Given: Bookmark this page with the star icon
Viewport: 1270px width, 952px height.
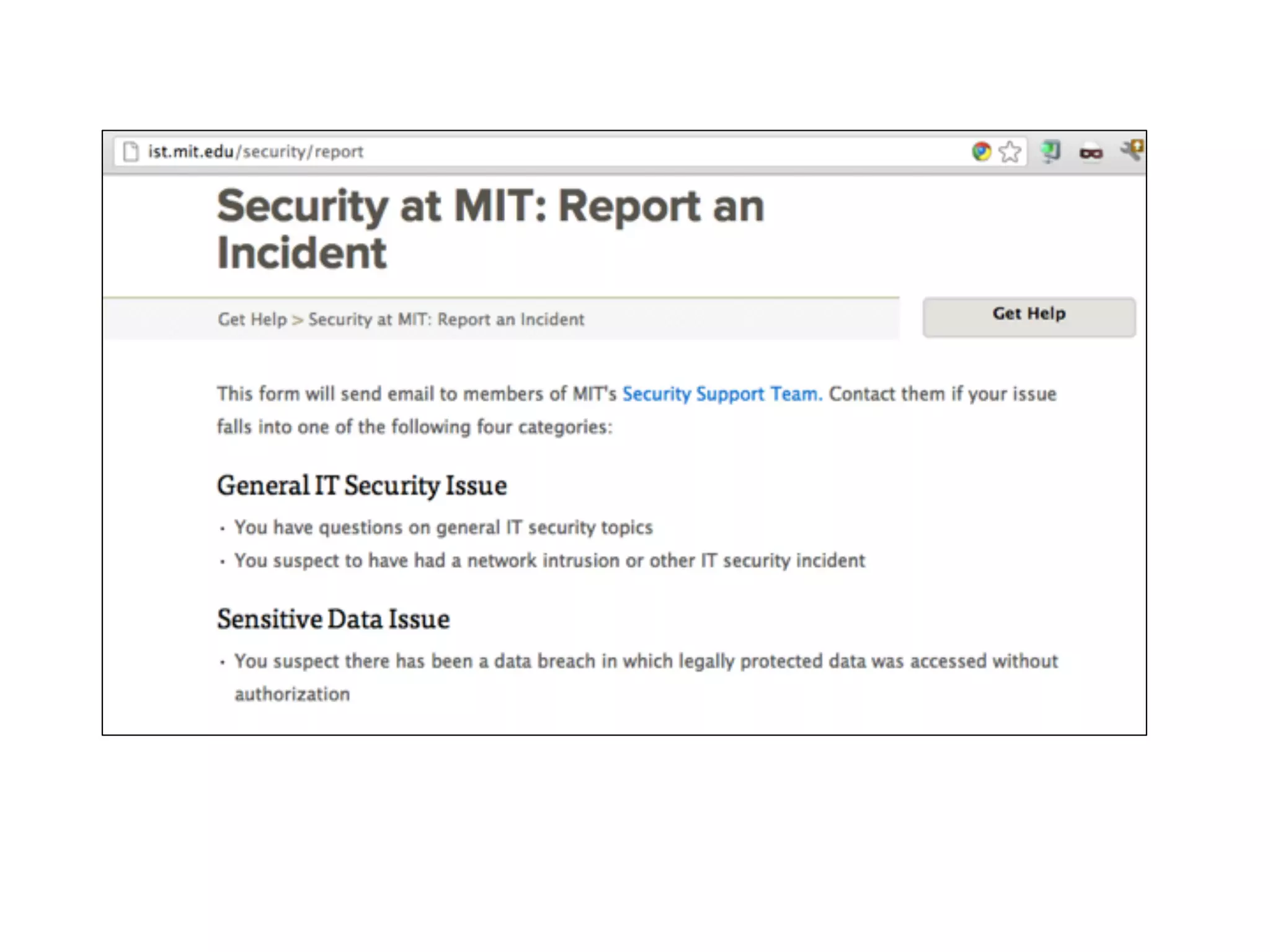Looking at the screenshot, I should click(x=1010, y=152).
